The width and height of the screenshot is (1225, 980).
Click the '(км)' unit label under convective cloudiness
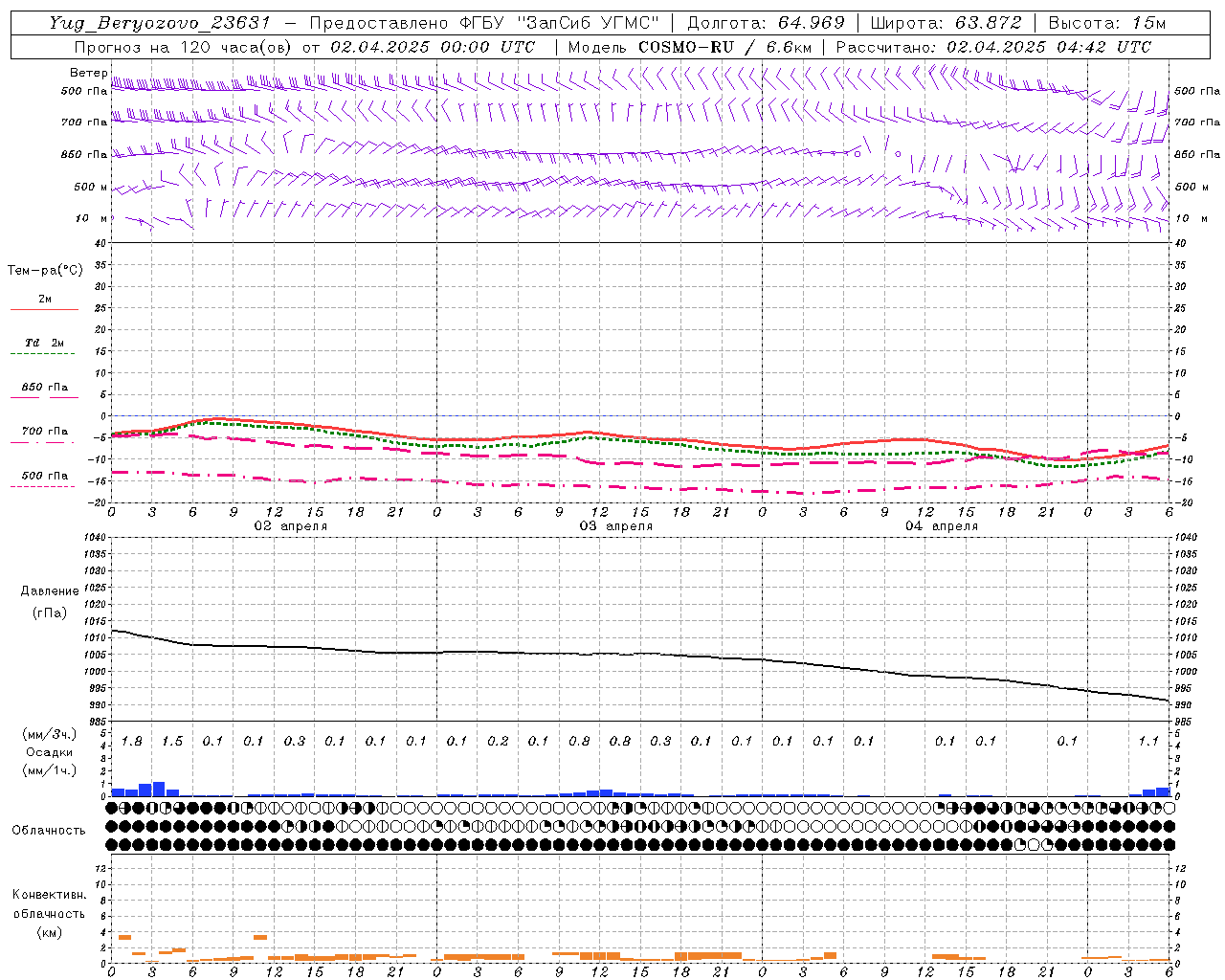(49, 931)
